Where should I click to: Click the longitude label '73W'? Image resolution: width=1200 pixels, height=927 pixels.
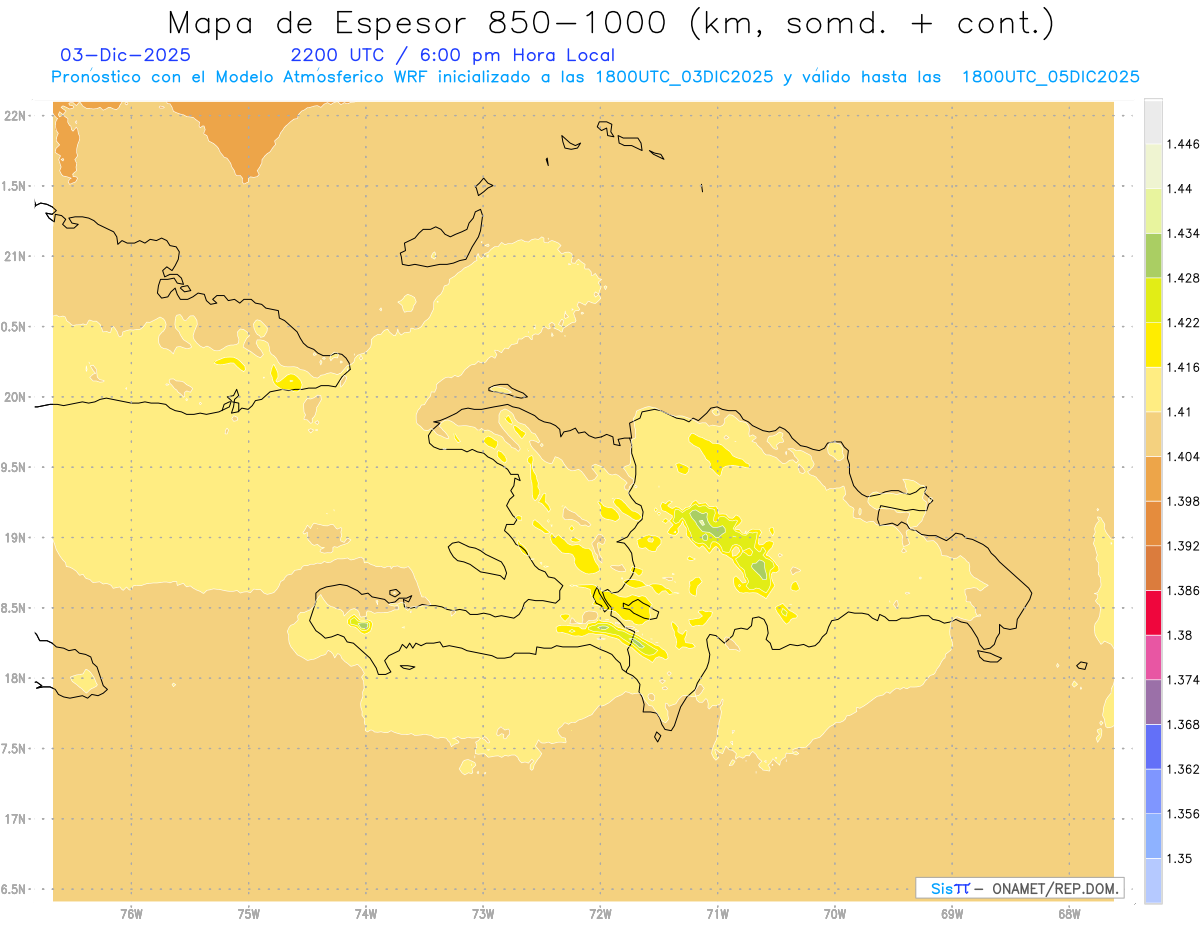tap(483, 914)
